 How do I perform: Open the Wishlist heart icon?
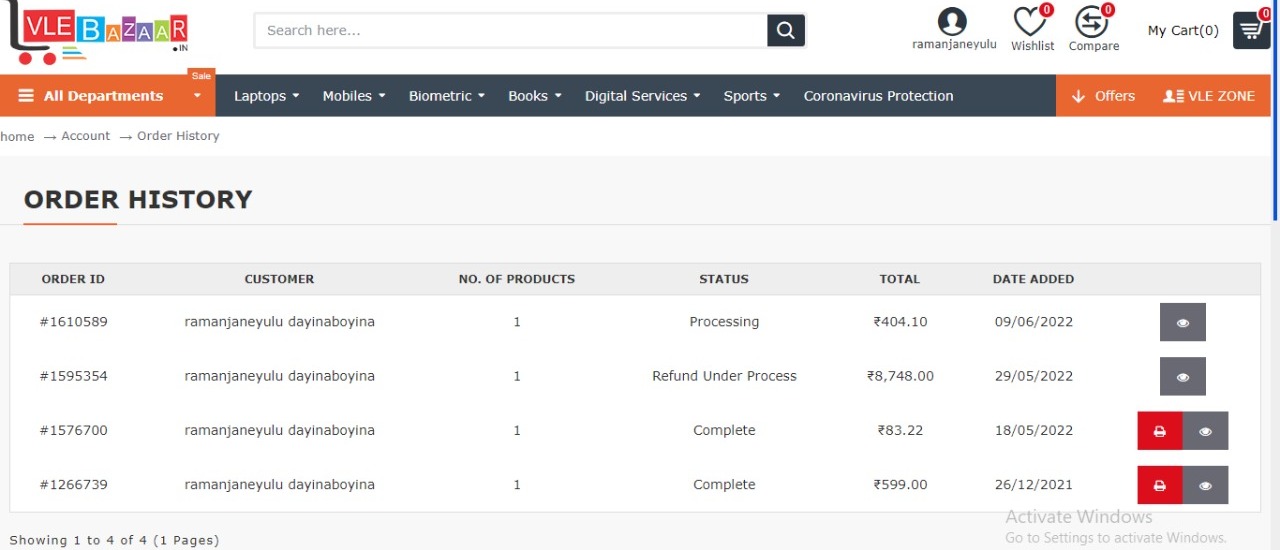coord(1030,22)
